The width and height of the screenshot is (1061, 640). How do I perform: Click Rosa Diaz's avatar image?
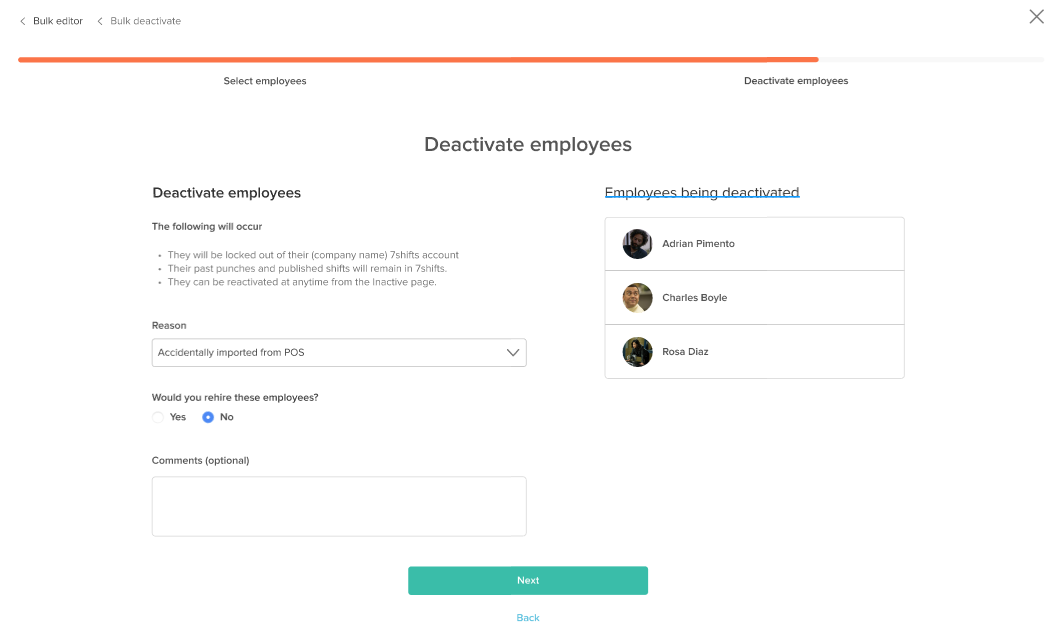pyautogui.click(x=637, y=351)
